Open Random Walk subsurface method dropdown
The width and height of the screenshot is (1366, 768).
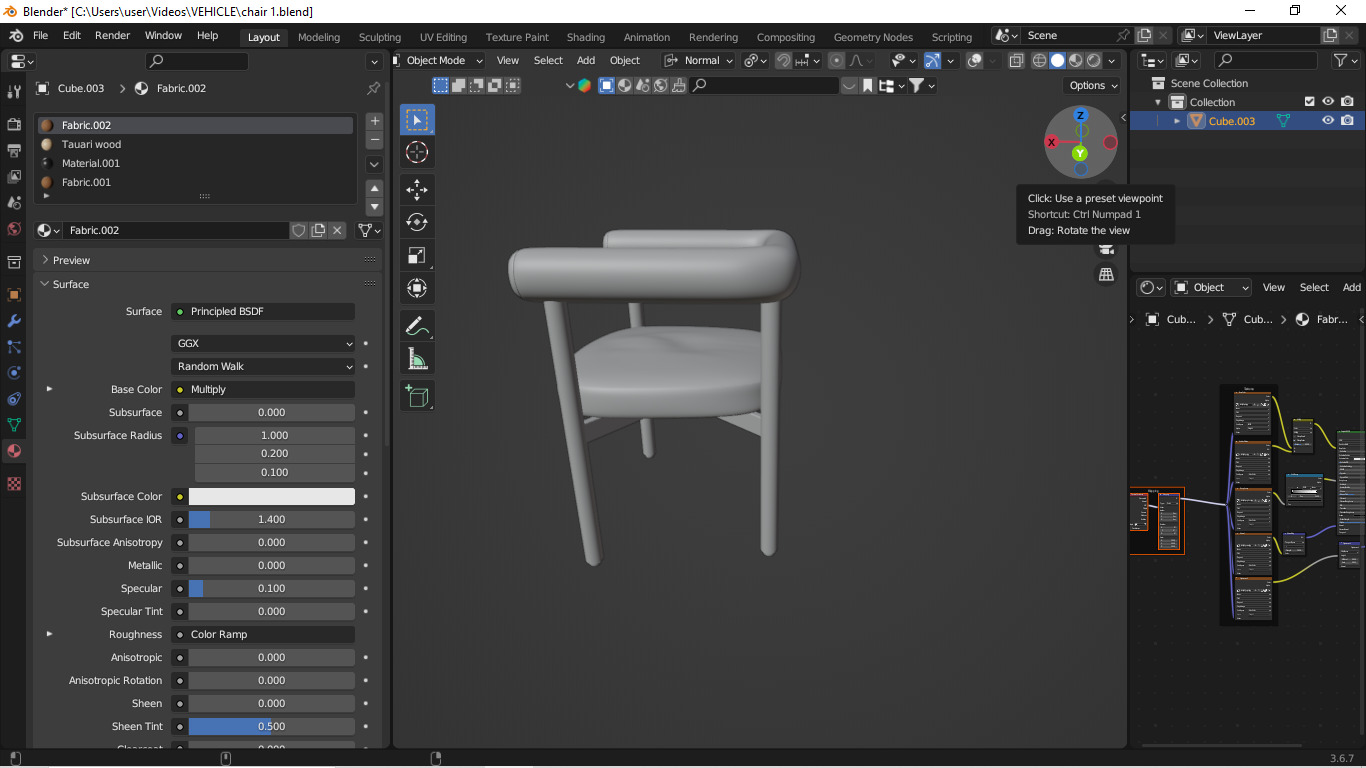point(263,366)
